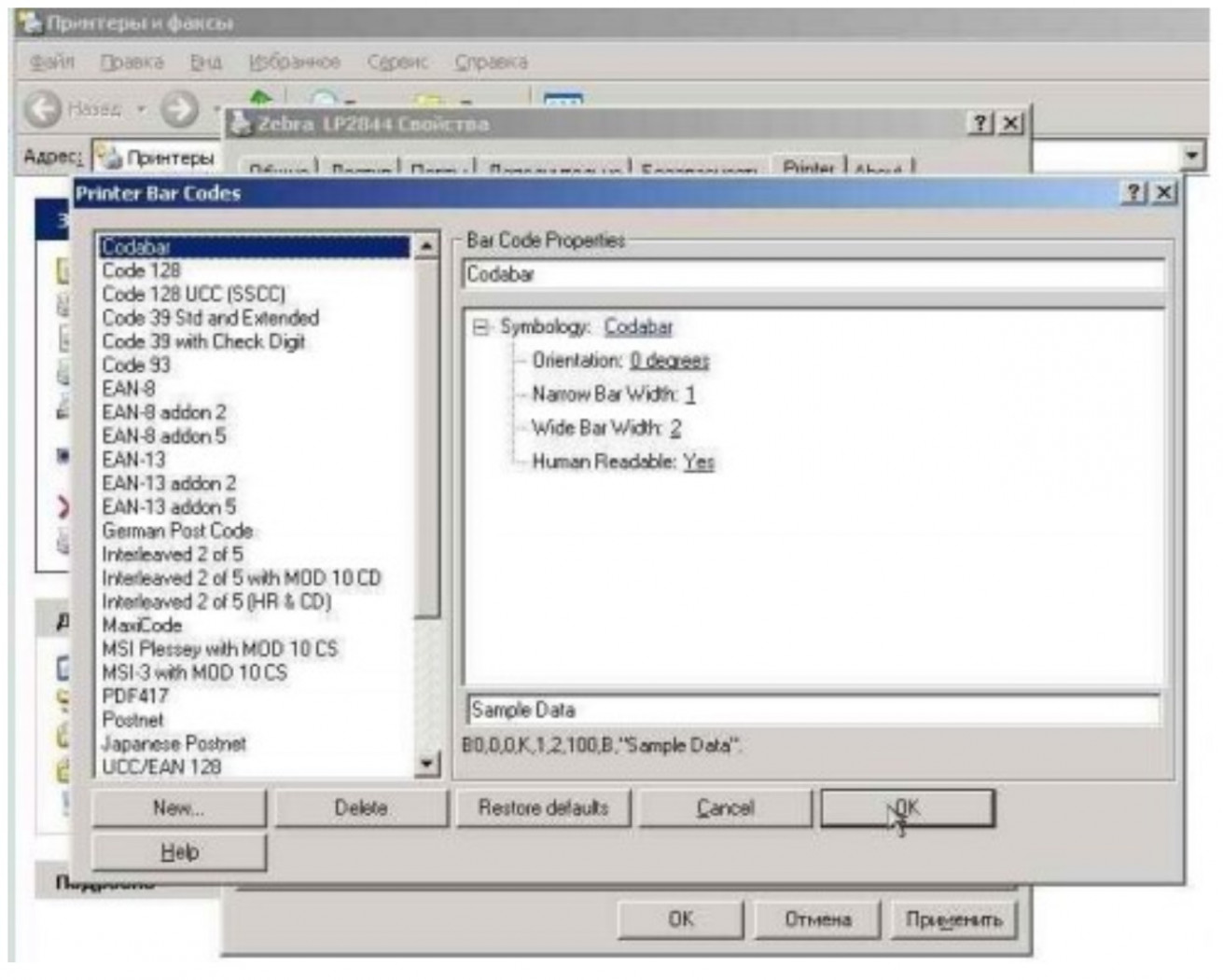This screenshot has height=980, width=1223.
Task: Click Применить in Zebra properties window
Action: (x=953, y=919)
